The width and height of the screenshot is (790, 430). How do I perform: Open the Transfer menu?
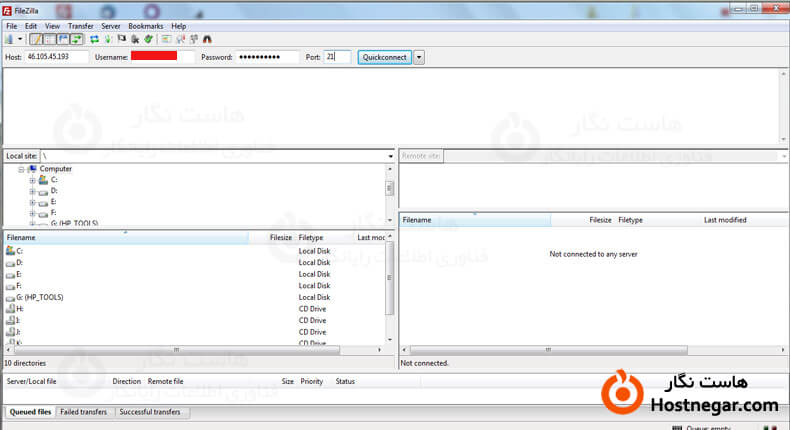pos(81,26)
